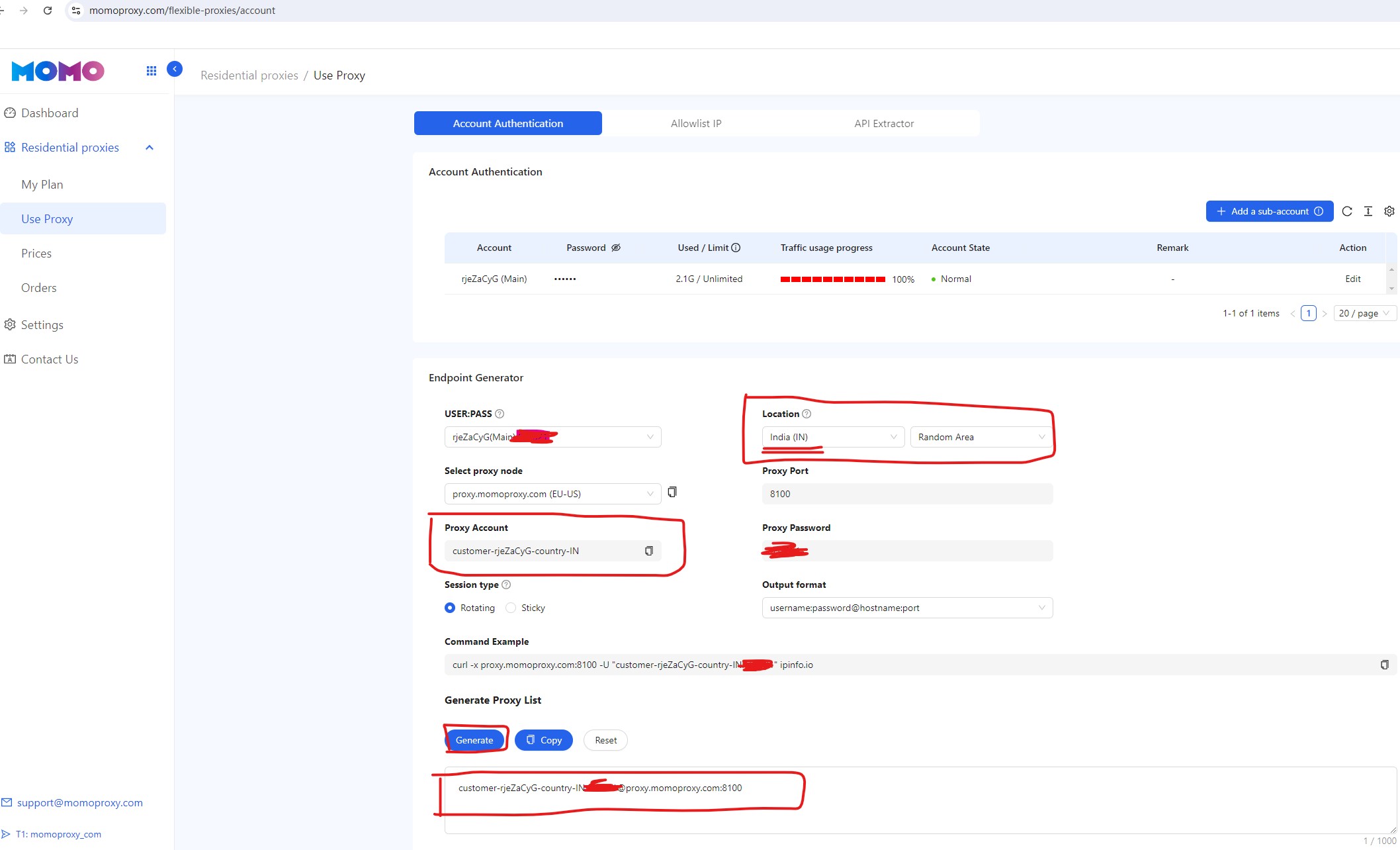This screenshot has height=850, width=1400.
Task: Copy the Proxy Account value
Action: [x=649, y=551]
